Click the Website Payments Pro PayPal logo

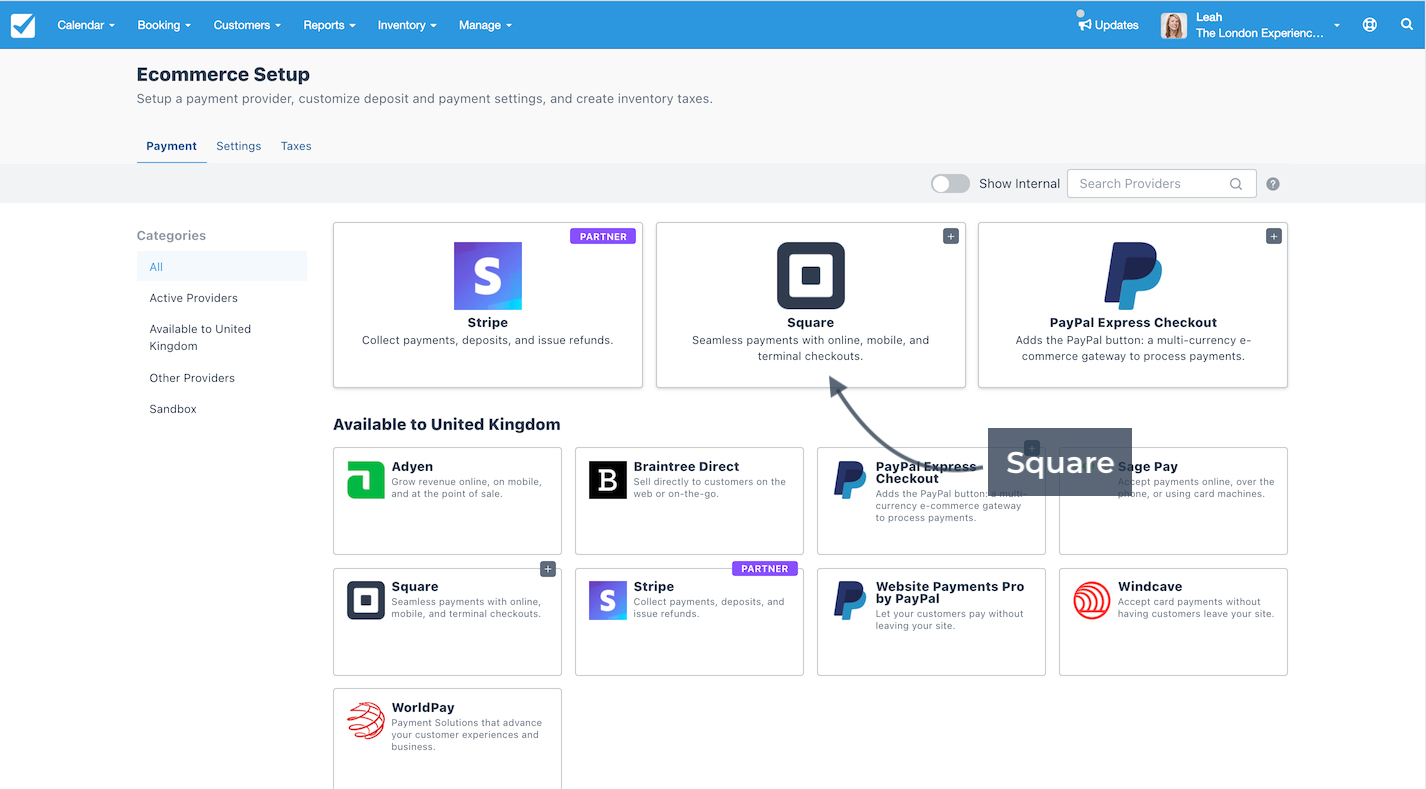point(850,600)
